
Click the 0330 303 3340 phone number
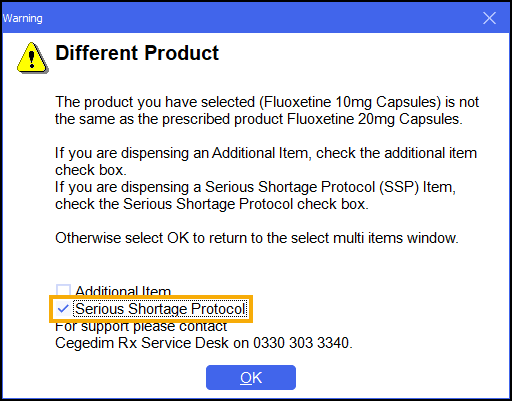(301, 343)
